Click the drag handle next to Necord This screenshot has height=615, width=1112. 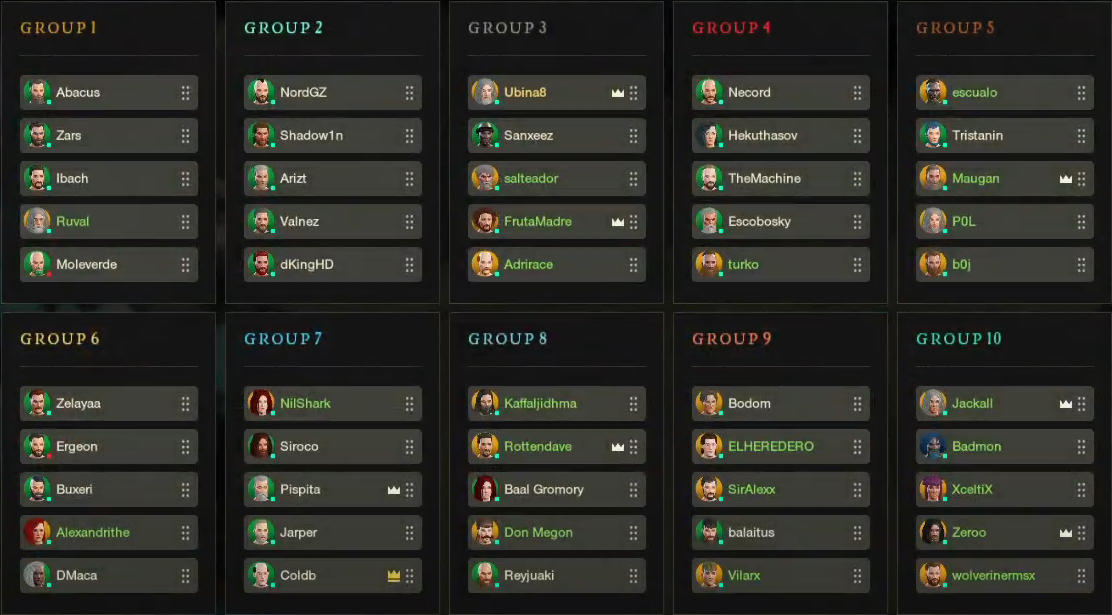pyautogui.click(x=857, y=93)
